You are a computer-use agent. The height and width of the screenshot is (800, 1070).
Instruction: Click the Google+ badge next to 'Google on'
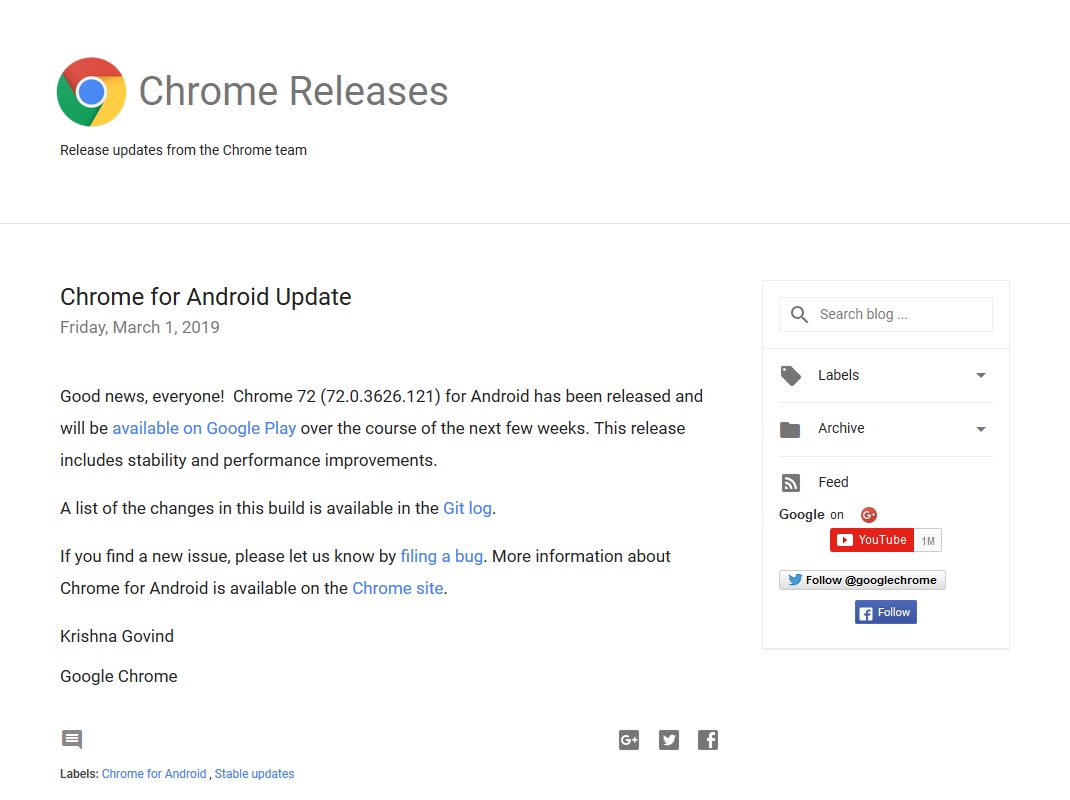click(869, 514)
